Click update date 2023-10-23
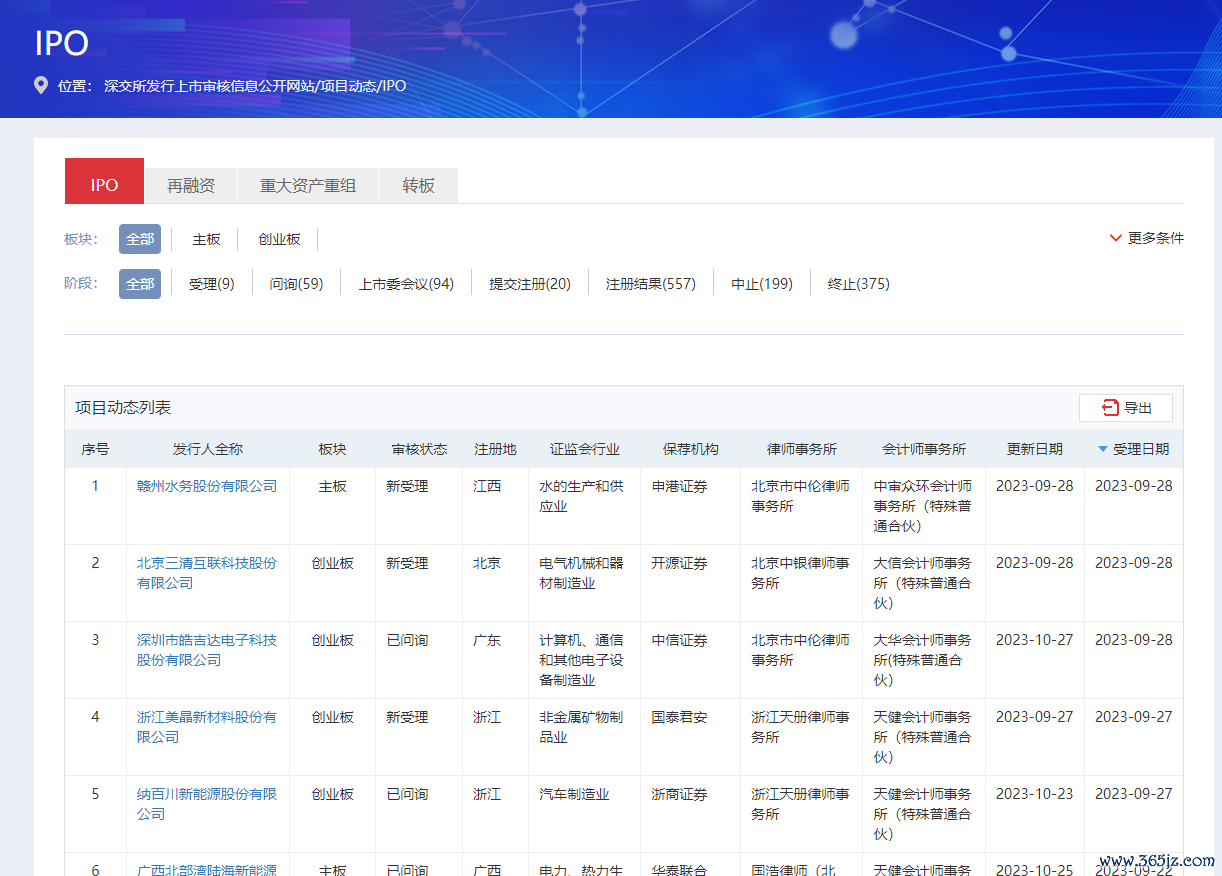The width and height of the screenshot is (1222, 876). tap(1035, 794)
